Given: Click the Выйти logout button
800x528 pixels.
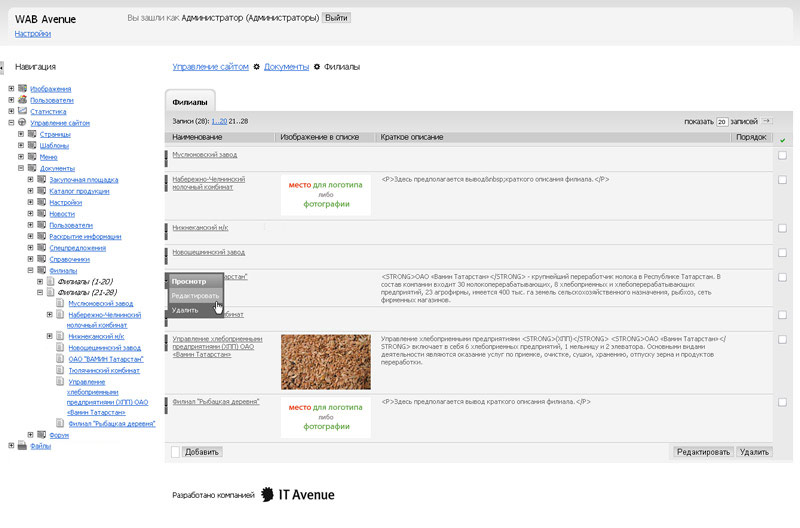Looking at the screenshot, I should [x=337, y=18].
